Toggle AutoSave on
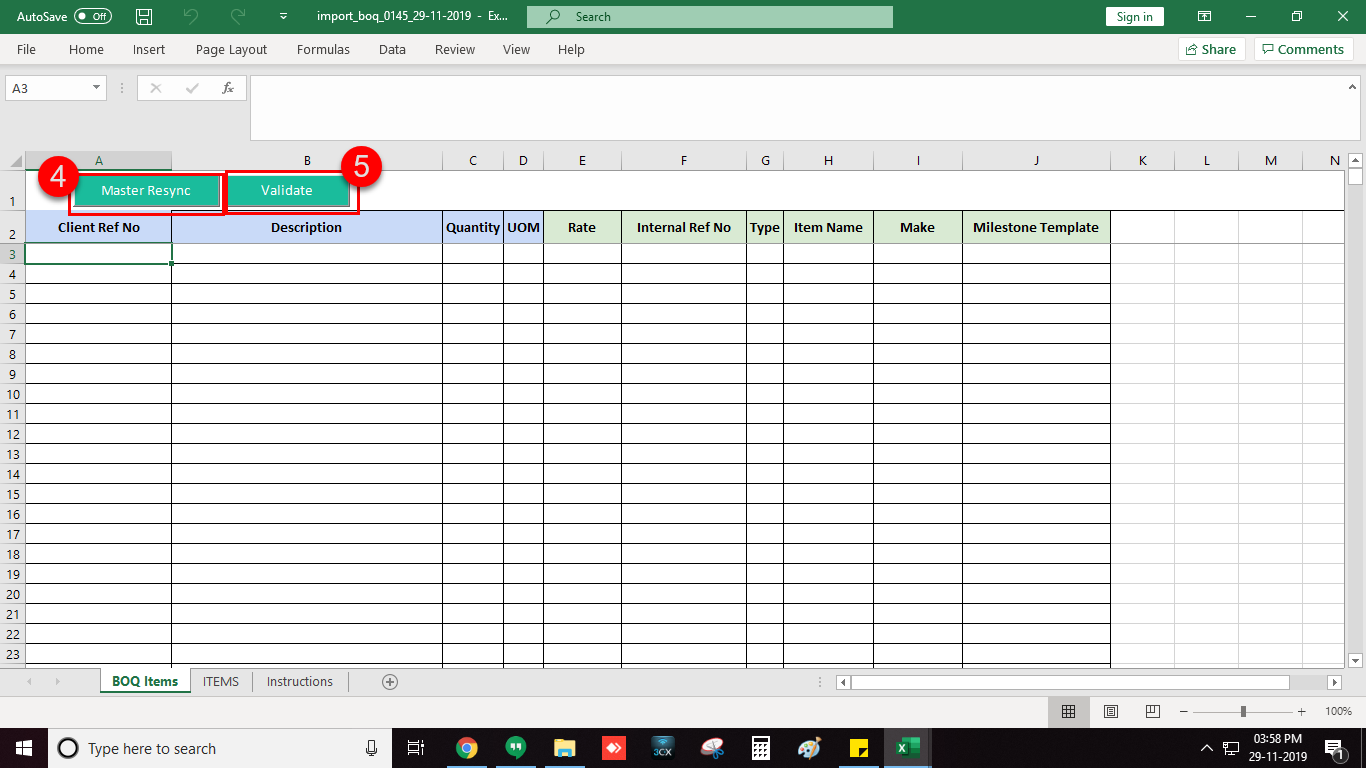 click(x=91, y=16)
